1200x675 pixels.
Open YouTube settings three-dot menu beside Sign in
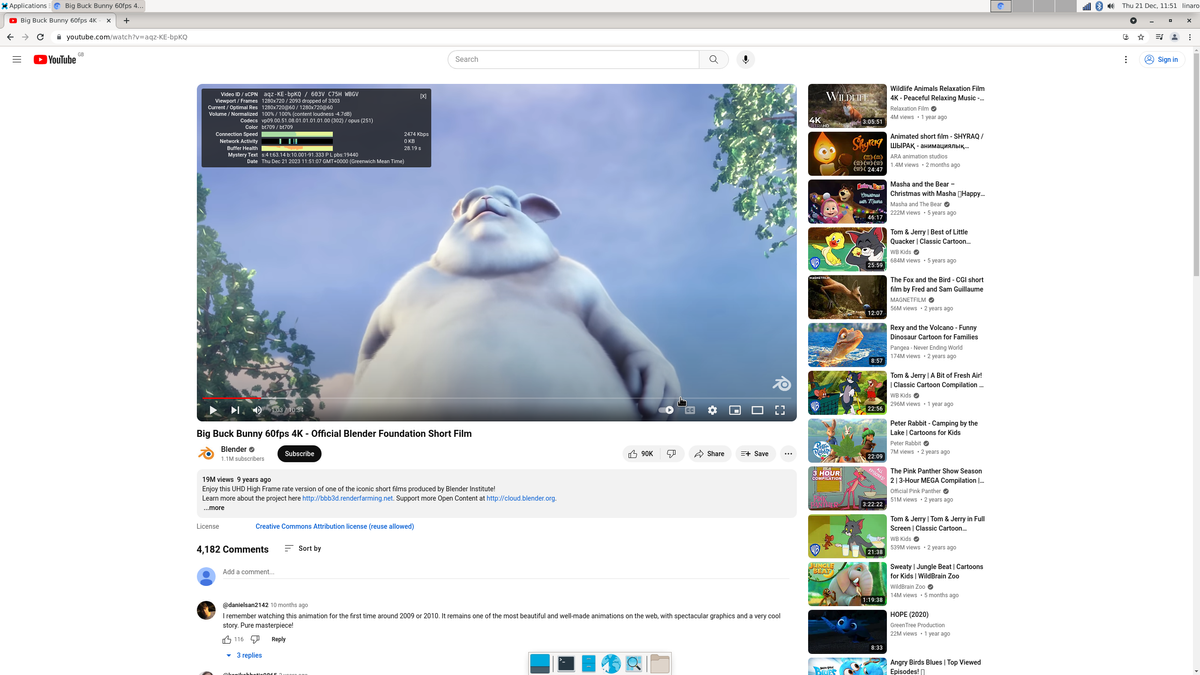pos(1126,60)
